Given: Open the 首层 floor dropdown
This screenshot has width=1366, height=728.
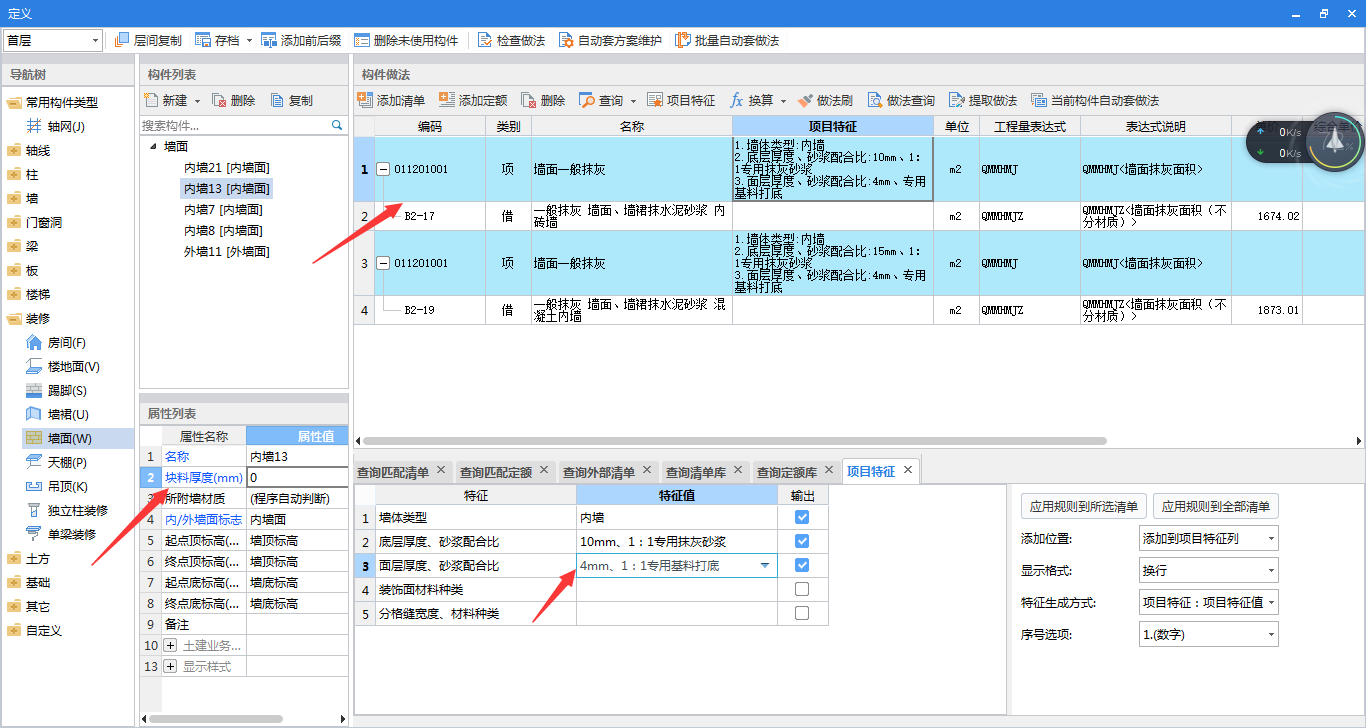Looking at the screenshot, I should [x=96, y=40].
